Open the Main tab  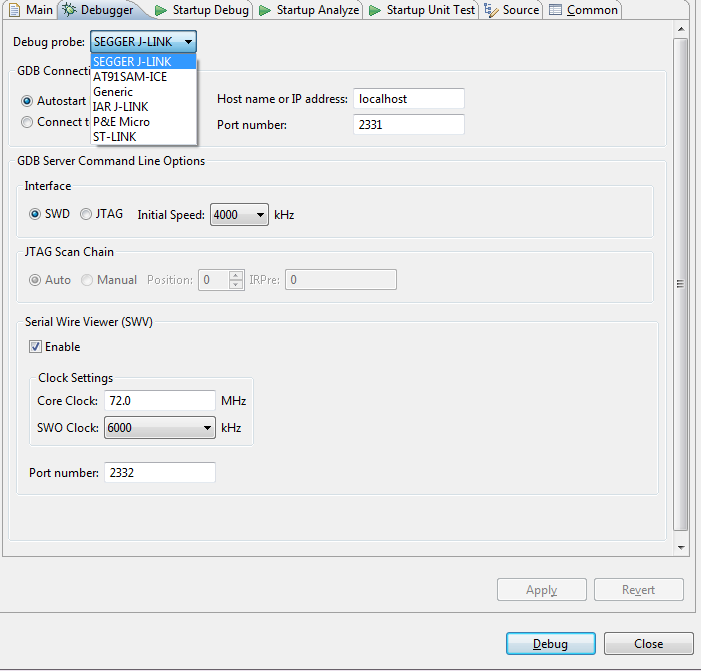pos(30,10)
